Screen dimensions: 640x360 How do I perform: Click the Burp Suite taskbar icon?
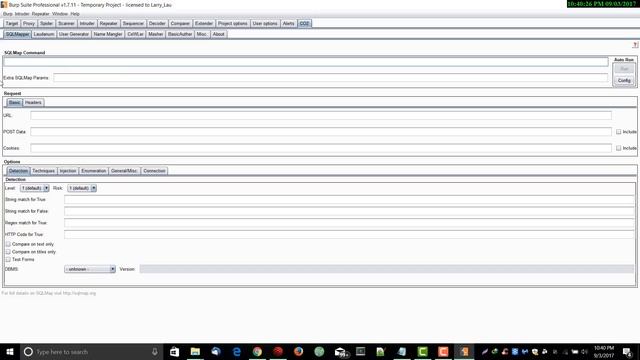(464, 351)
